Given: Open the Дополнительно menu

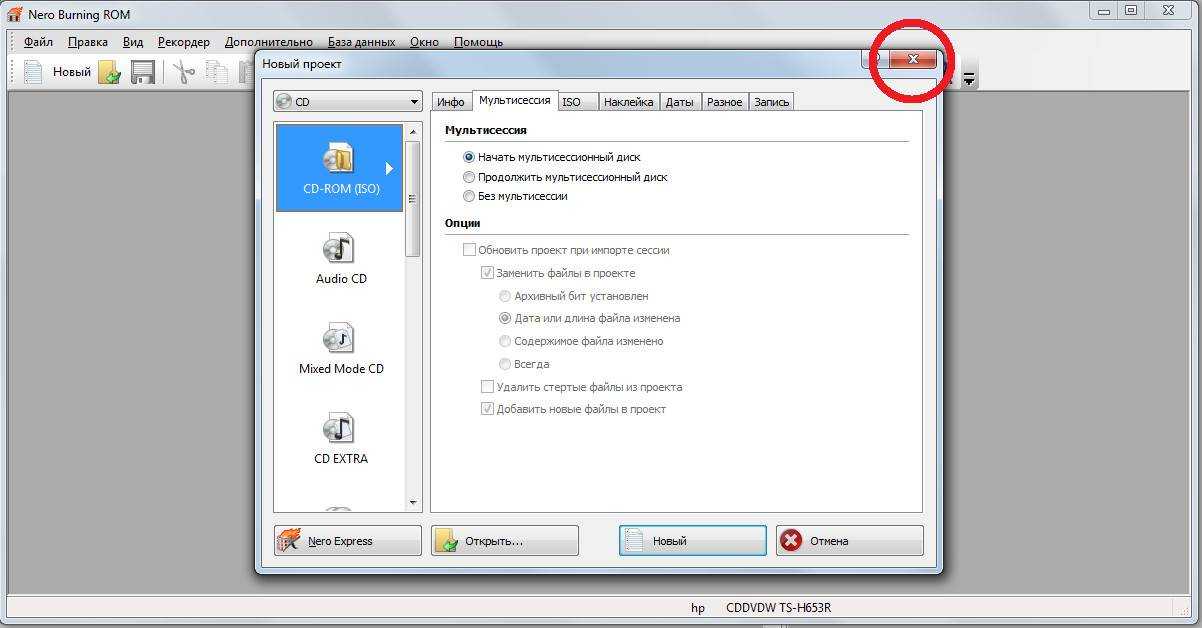Looking at the screenshot, I should click(x=269, y=42).
